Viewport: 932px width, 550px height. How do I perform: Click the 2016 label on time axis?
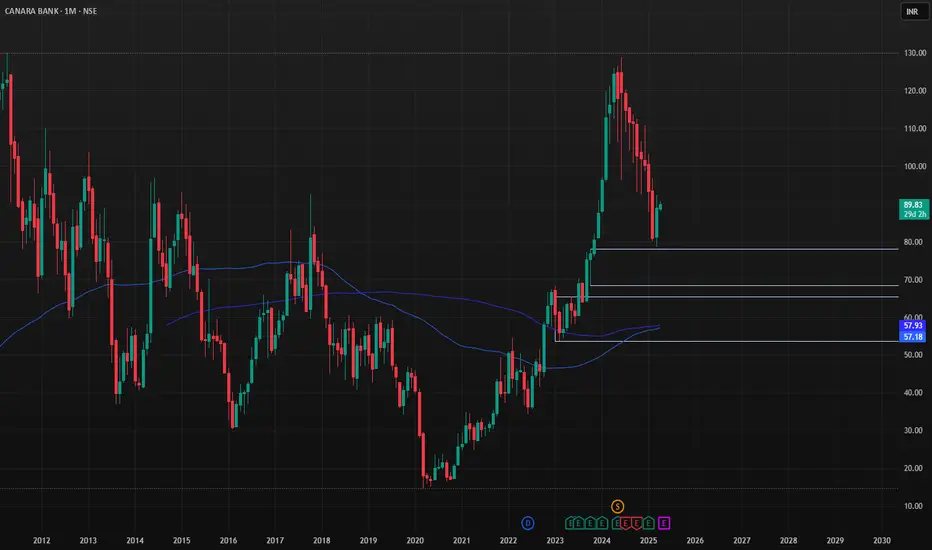click(x=228, y=540)
